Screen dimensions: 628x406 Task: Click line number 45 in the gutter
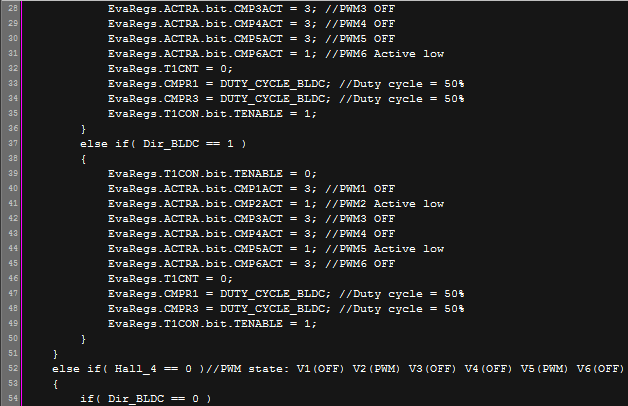tap(15, 263)
